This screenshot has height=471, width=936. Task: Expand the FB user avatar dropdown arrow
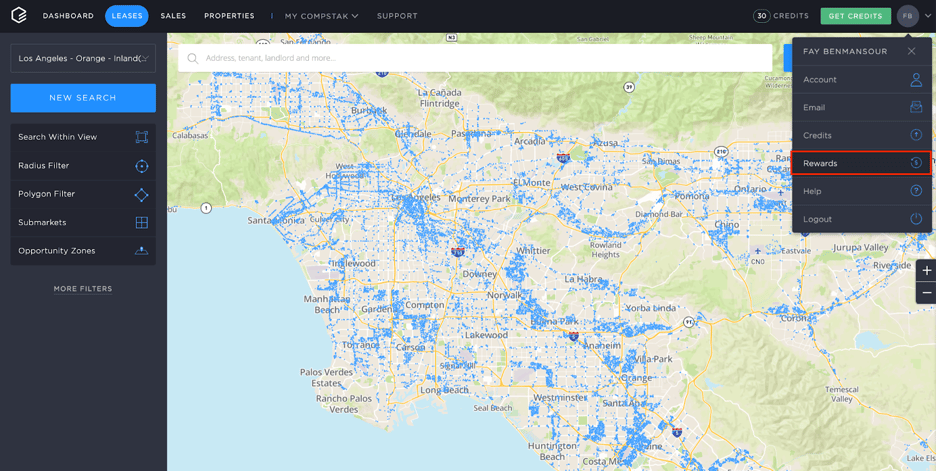[928, 16]
